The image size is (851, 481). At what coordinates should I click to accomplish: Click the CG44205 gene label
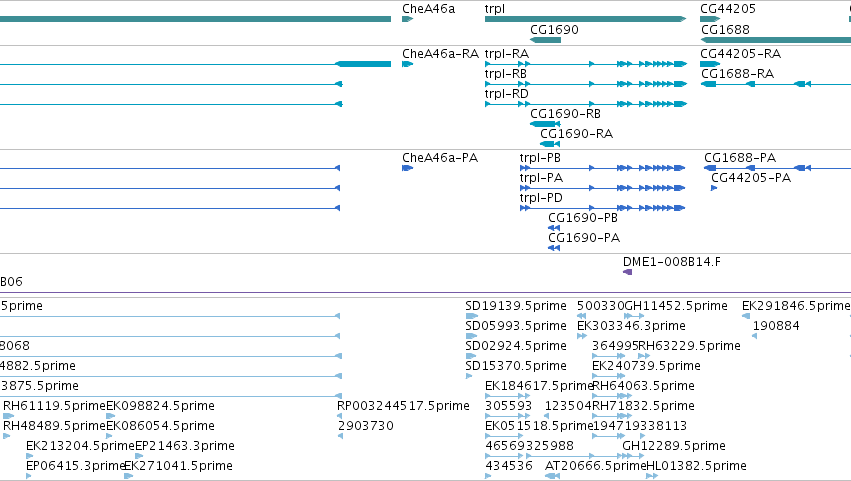tap(727, 9)
